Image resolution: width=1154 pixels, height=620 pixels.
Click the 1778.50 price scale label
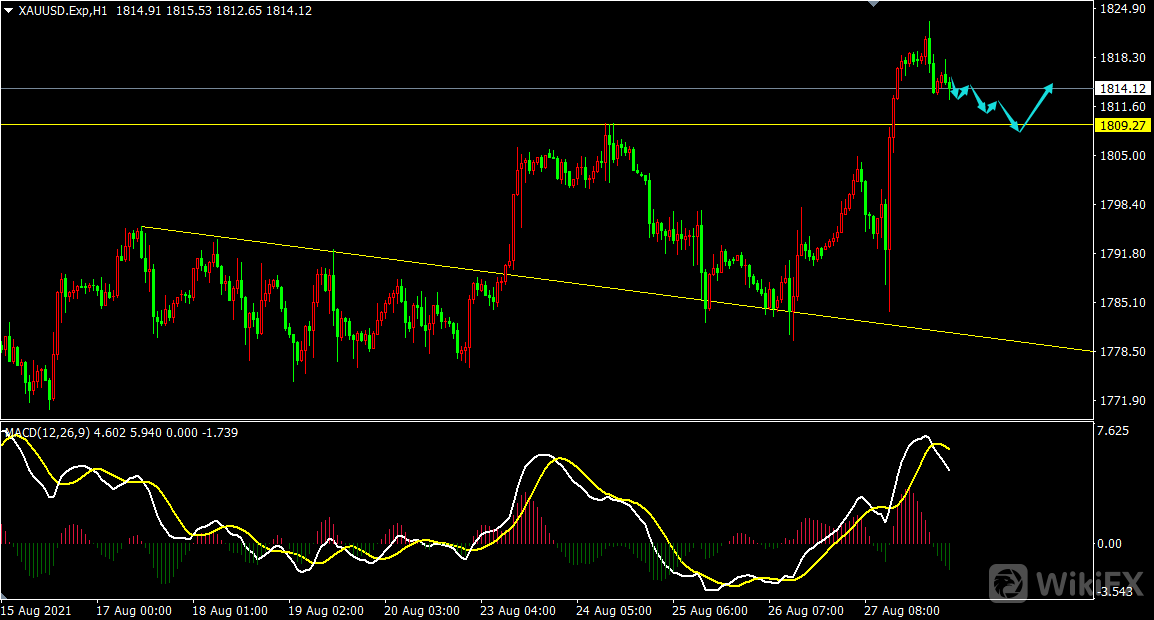click(1121, 352)
